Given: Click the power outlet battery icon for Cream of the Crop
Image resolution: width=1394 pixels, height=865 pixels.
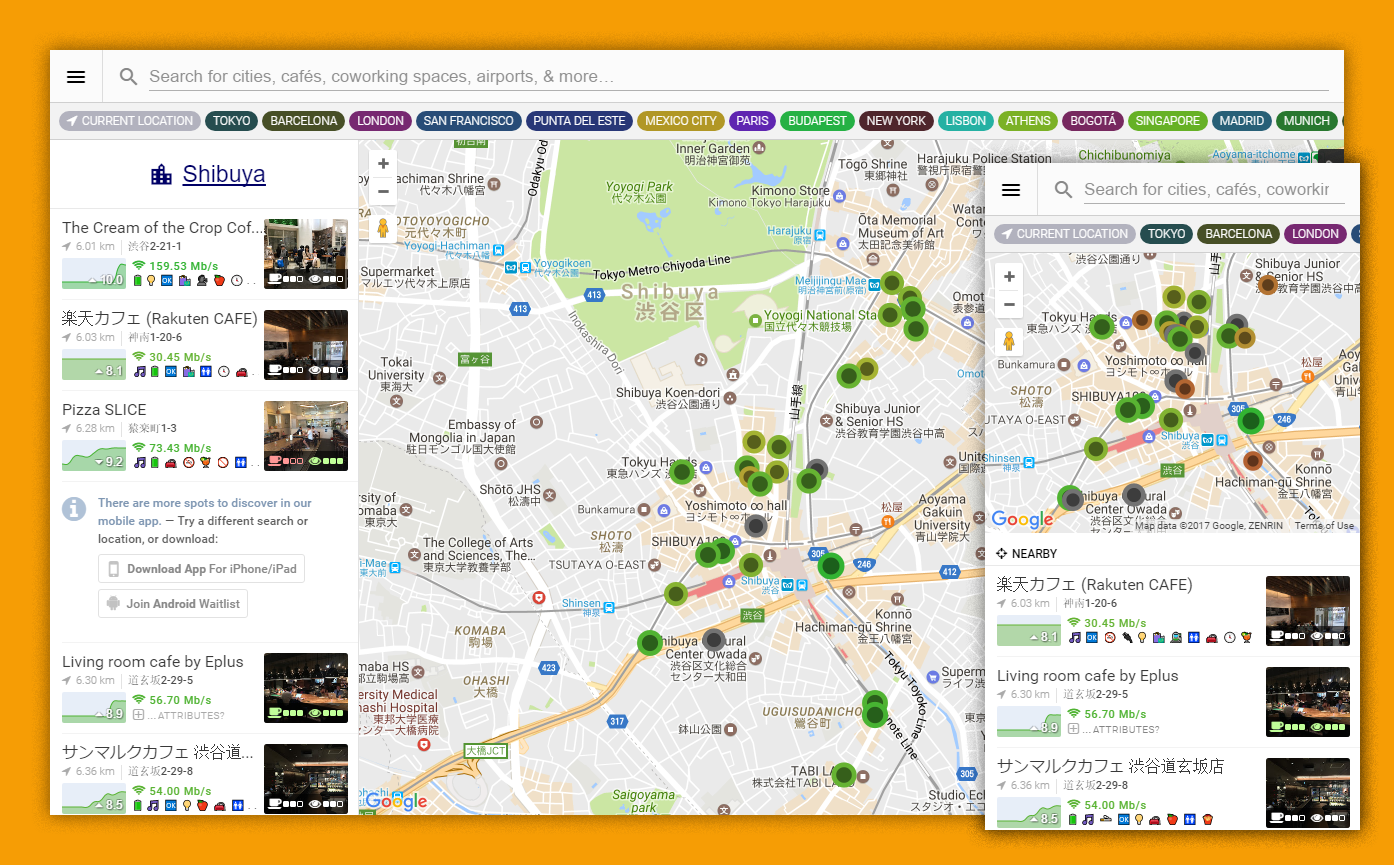Looking at the screenshot, I should pyautogui.click(x=137, y=280).
